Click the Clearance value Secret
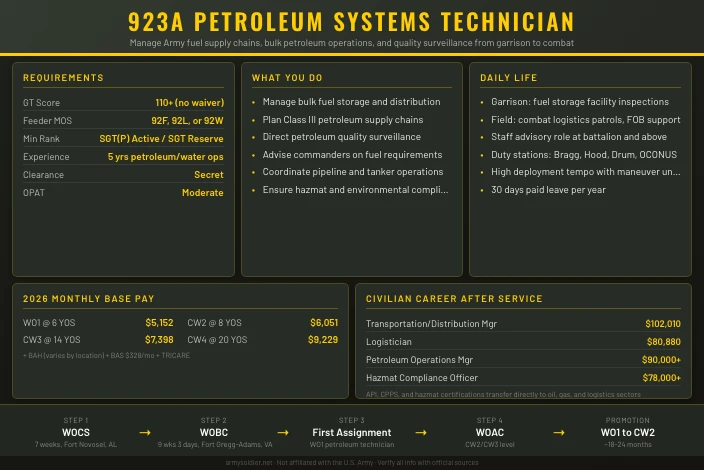The width and height of the screenshot is (704, 470). pos(209,175)
